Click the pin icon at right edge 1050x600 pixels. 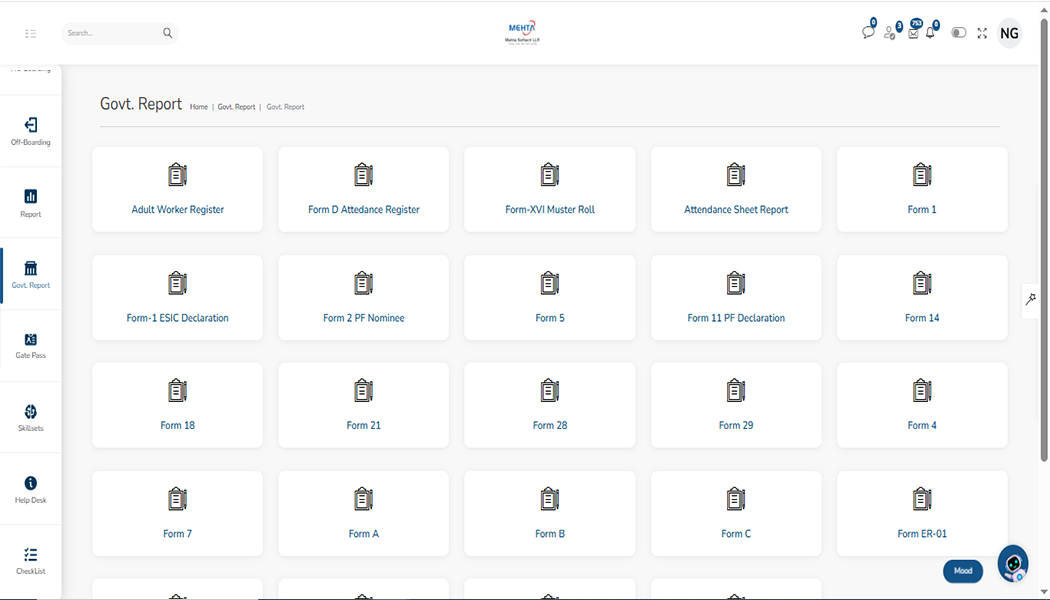pos(1031,299)
